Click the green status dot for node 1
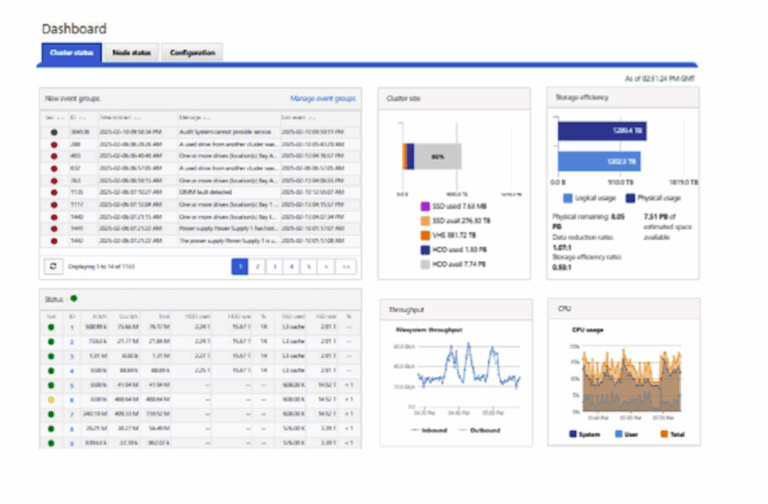The width and height of the screenshot is (768, 504). pos(50,328)
